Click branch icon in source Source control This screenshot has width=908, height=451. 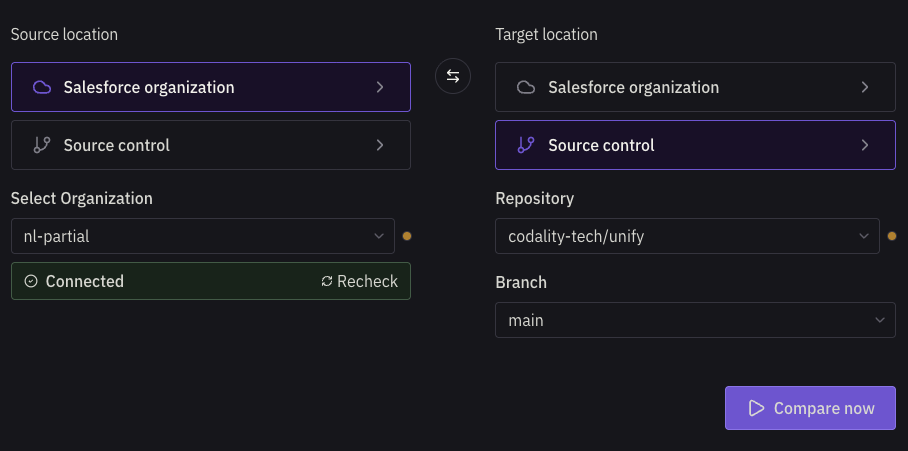tap(42, 145)
